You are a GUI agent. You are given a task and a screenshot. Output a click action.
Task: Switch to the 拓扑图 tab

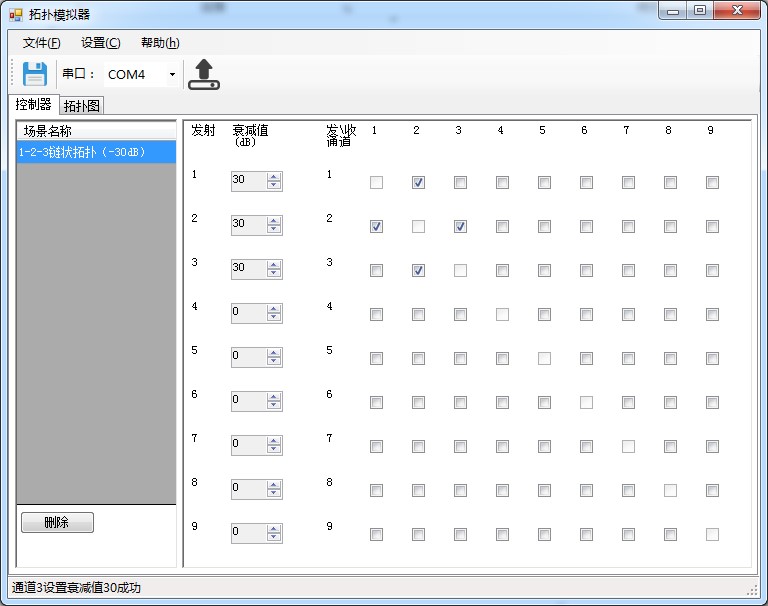(x=82, y=106)
